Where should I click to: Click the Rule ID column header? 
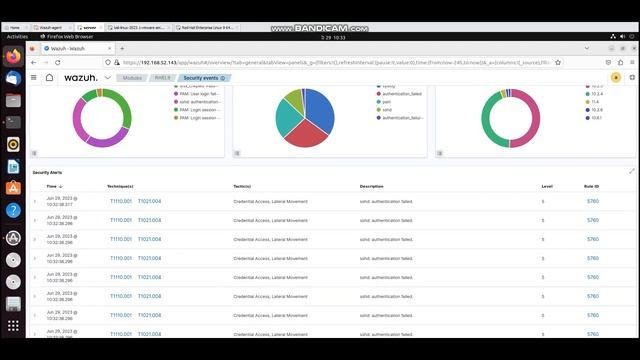[591, 187]
